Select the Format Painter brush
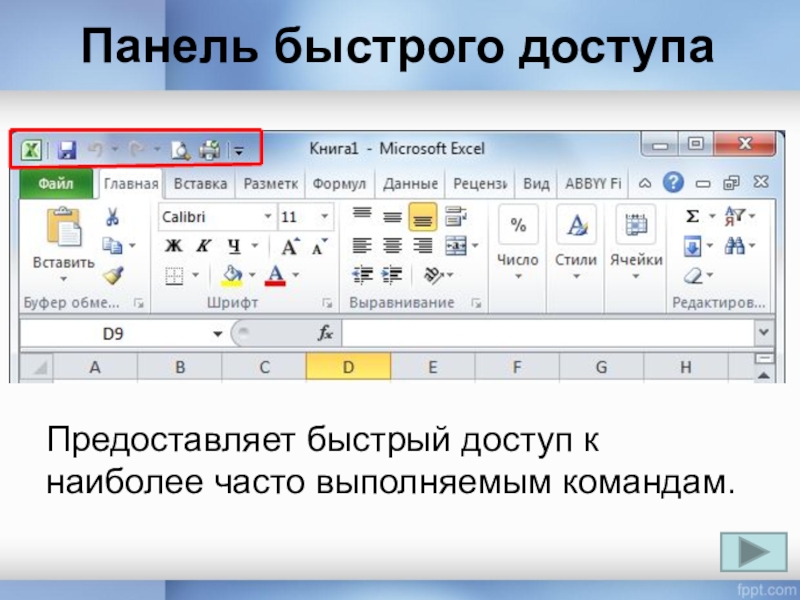The image size is (800, 600). click(113, 276)
